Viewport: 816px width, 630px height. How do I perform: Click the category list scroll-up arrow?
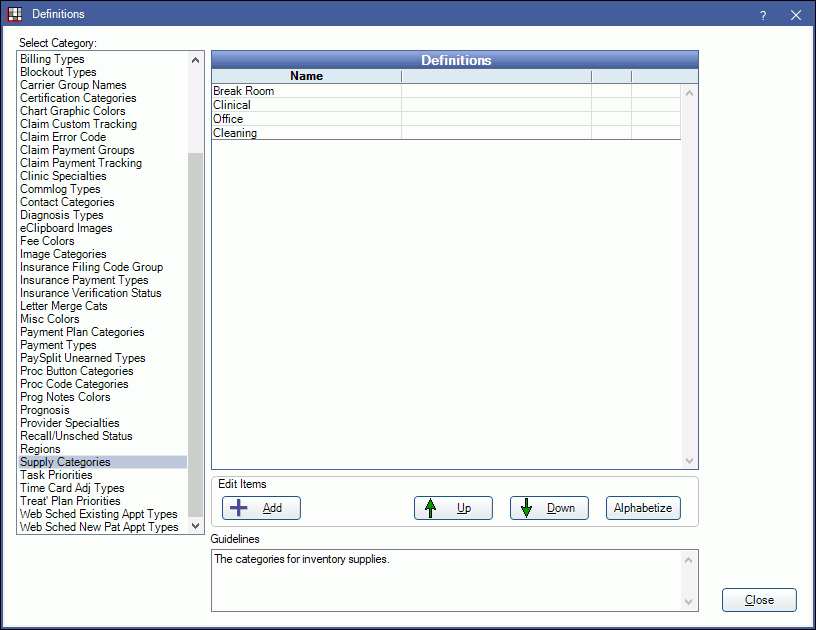pos(195,60)
